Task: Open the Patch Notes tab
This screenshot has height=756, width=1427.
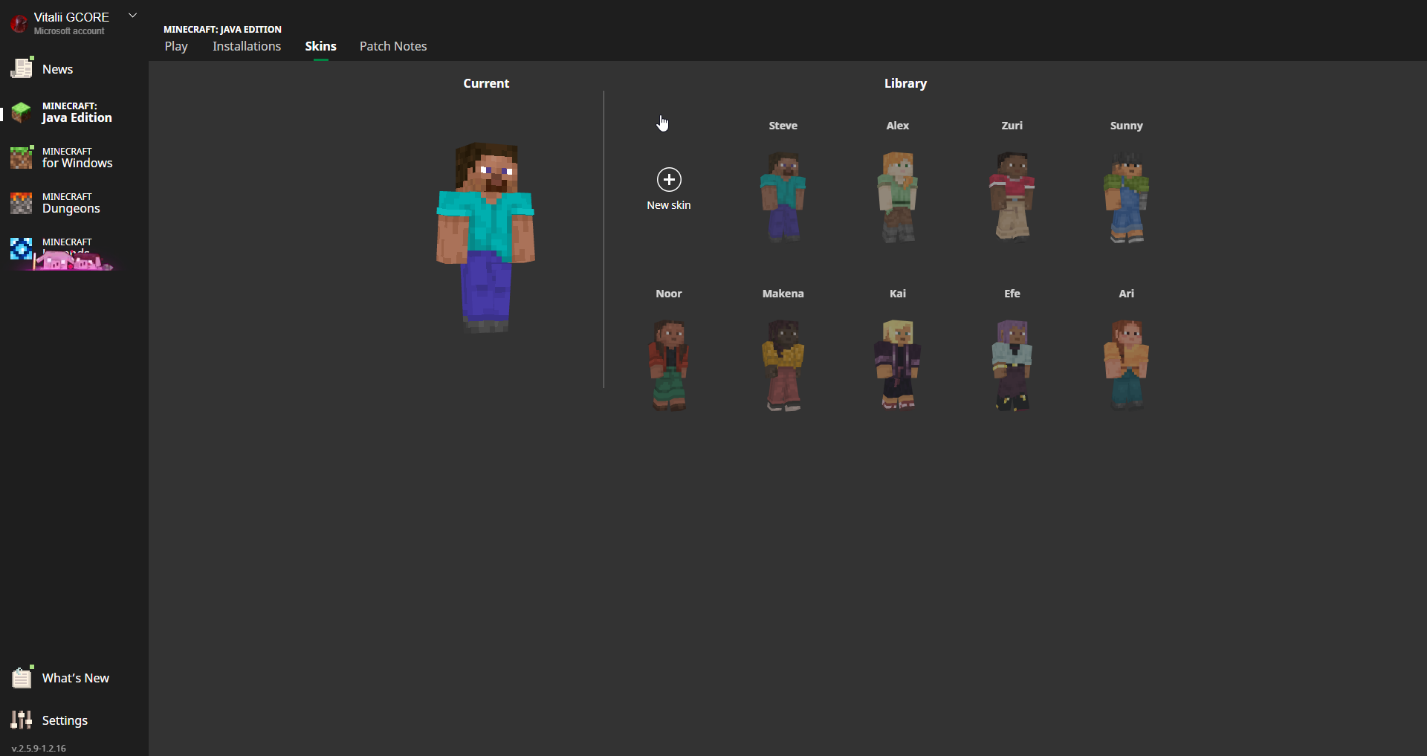Action: pyautogui.click(x=393, y=46)
